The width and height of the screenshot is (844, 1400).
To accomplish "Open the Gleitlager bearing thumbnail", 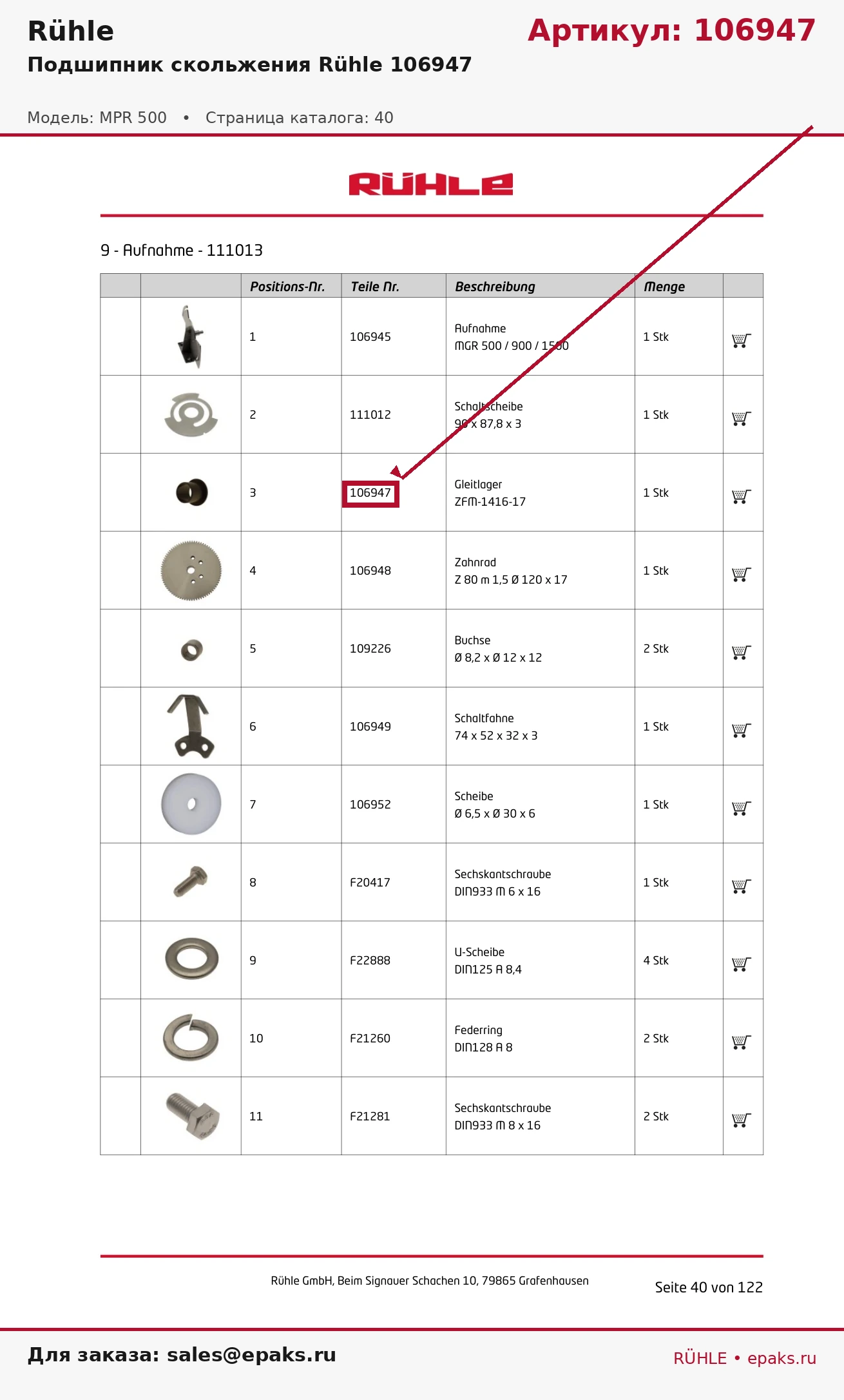I will point(192,492).
